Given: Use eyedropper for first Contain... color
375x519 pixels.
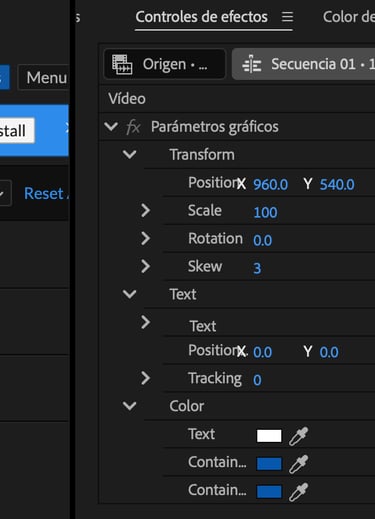Looking at the screenshot, I should click(298, 464).
